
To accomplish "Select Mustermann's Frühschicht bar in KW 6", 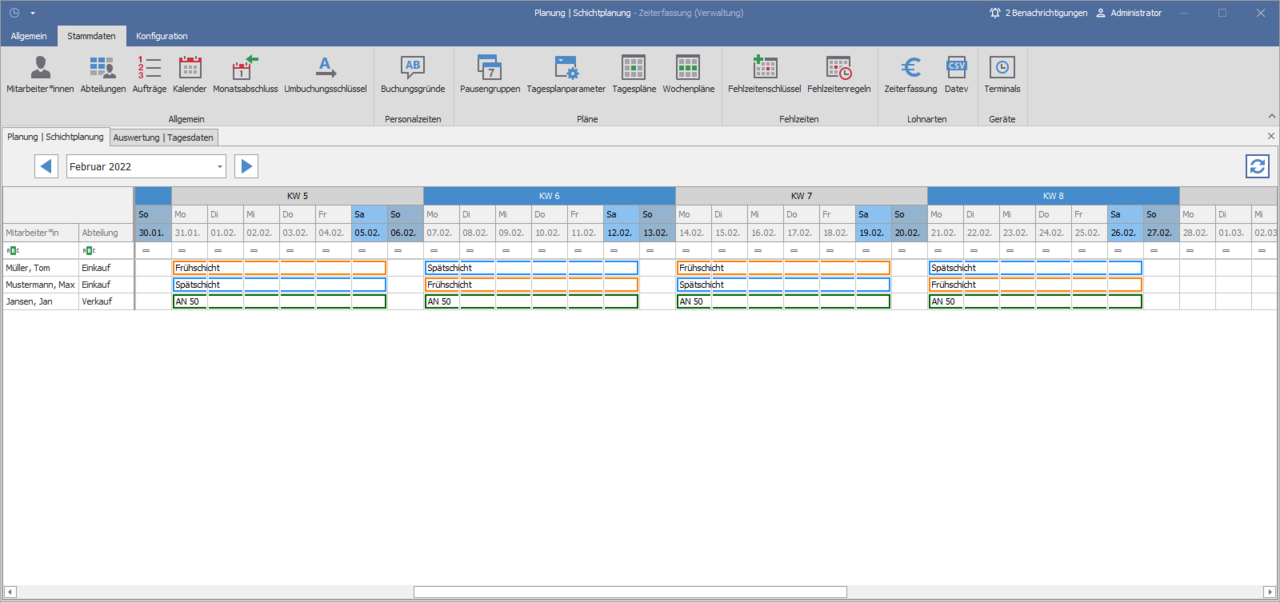I will 531,285.
